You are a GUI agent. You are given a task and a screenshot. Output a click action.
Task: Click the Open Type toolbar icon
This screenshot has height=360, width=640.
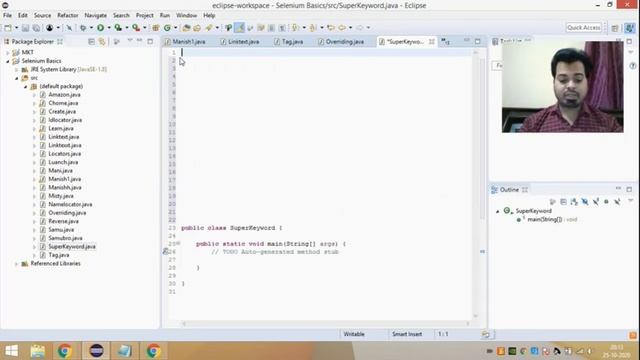tap(186, 28)
